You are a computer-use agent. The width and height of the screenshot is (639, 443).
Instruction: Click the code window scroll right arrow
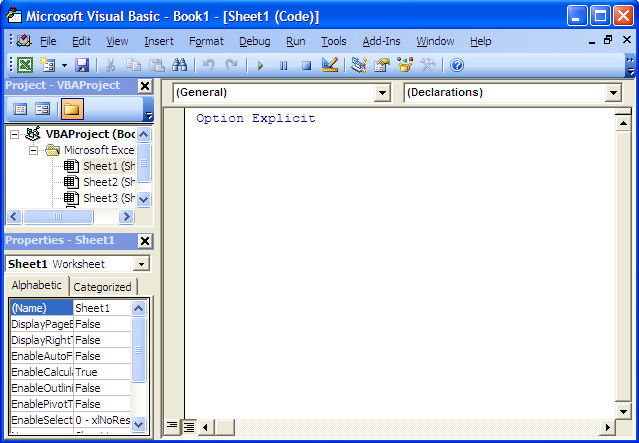click(x=608, y=427)
